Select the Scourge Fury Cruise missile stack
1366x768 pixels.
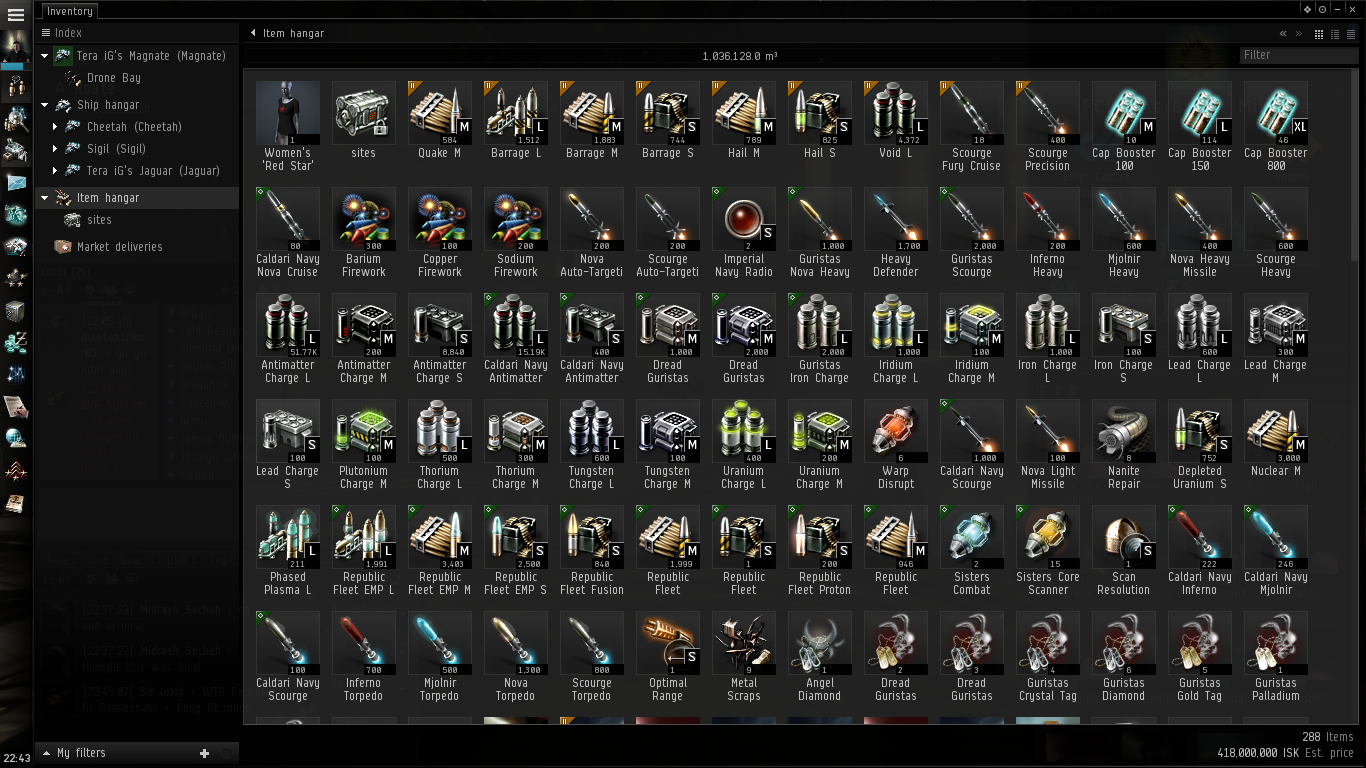pos(972,126)
